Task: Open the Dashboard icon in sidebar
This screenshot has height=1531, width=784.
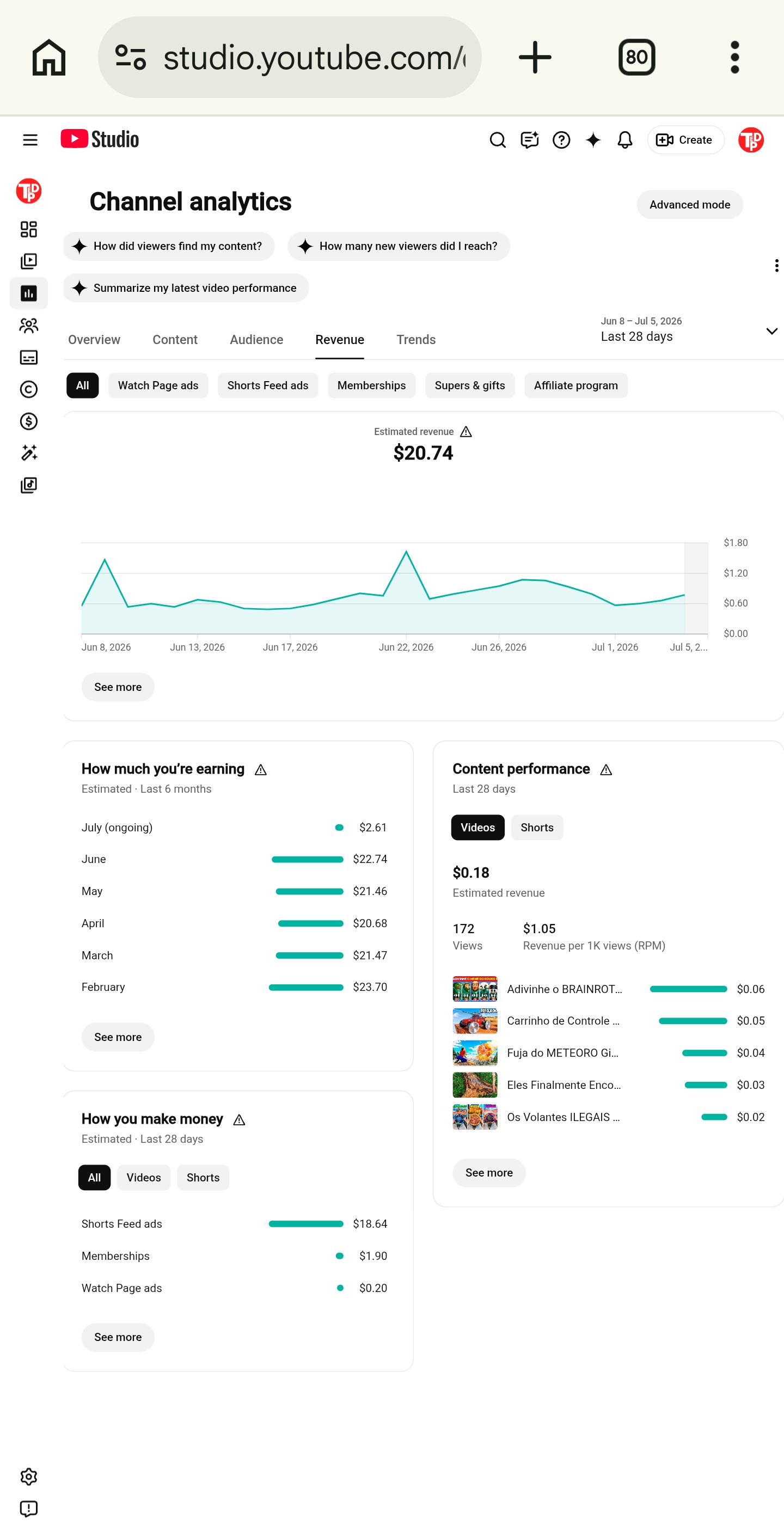Action: click(x=28, y=229)
